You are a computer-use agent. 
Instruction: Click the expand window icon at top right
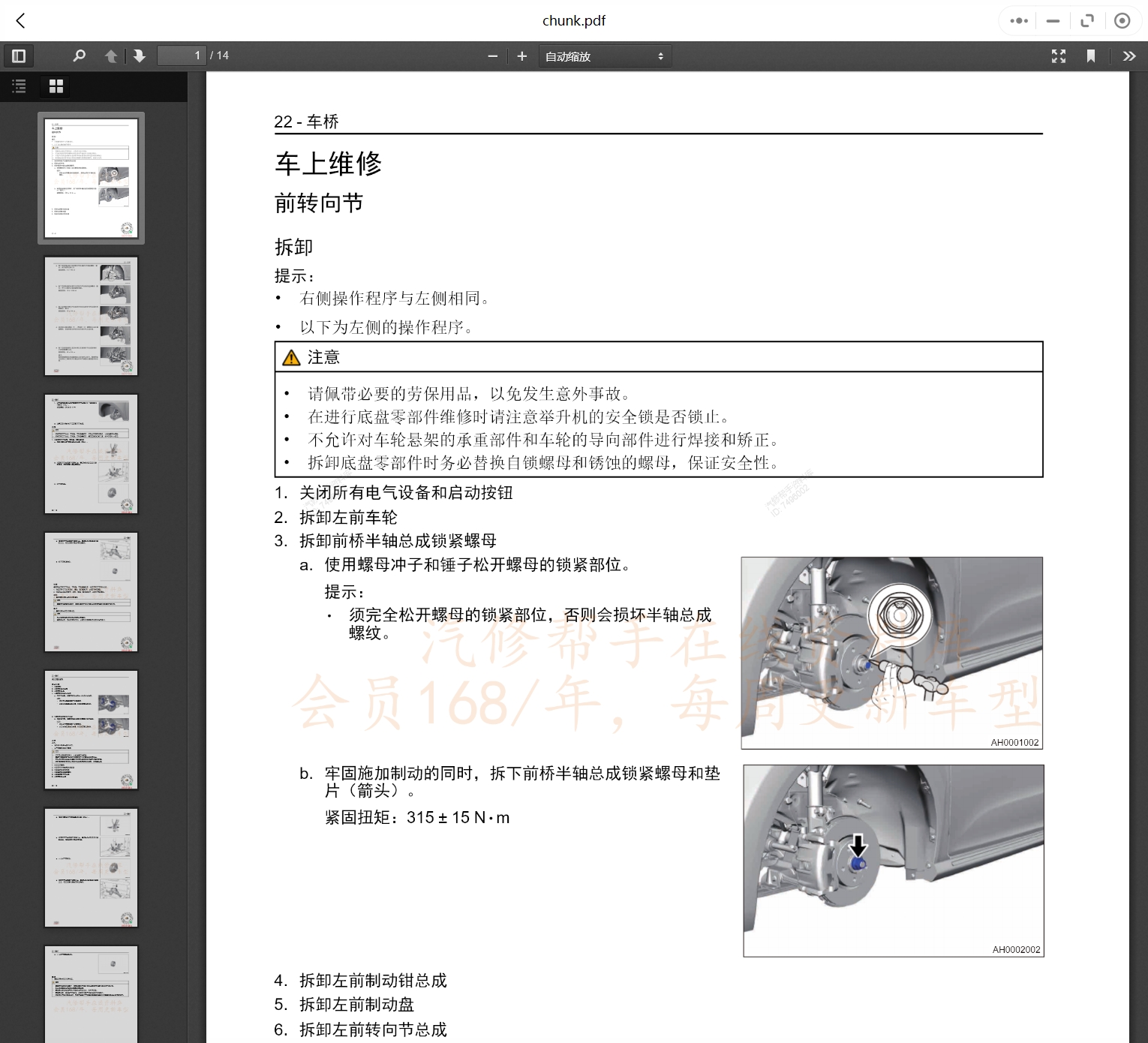coord(1086,20)
